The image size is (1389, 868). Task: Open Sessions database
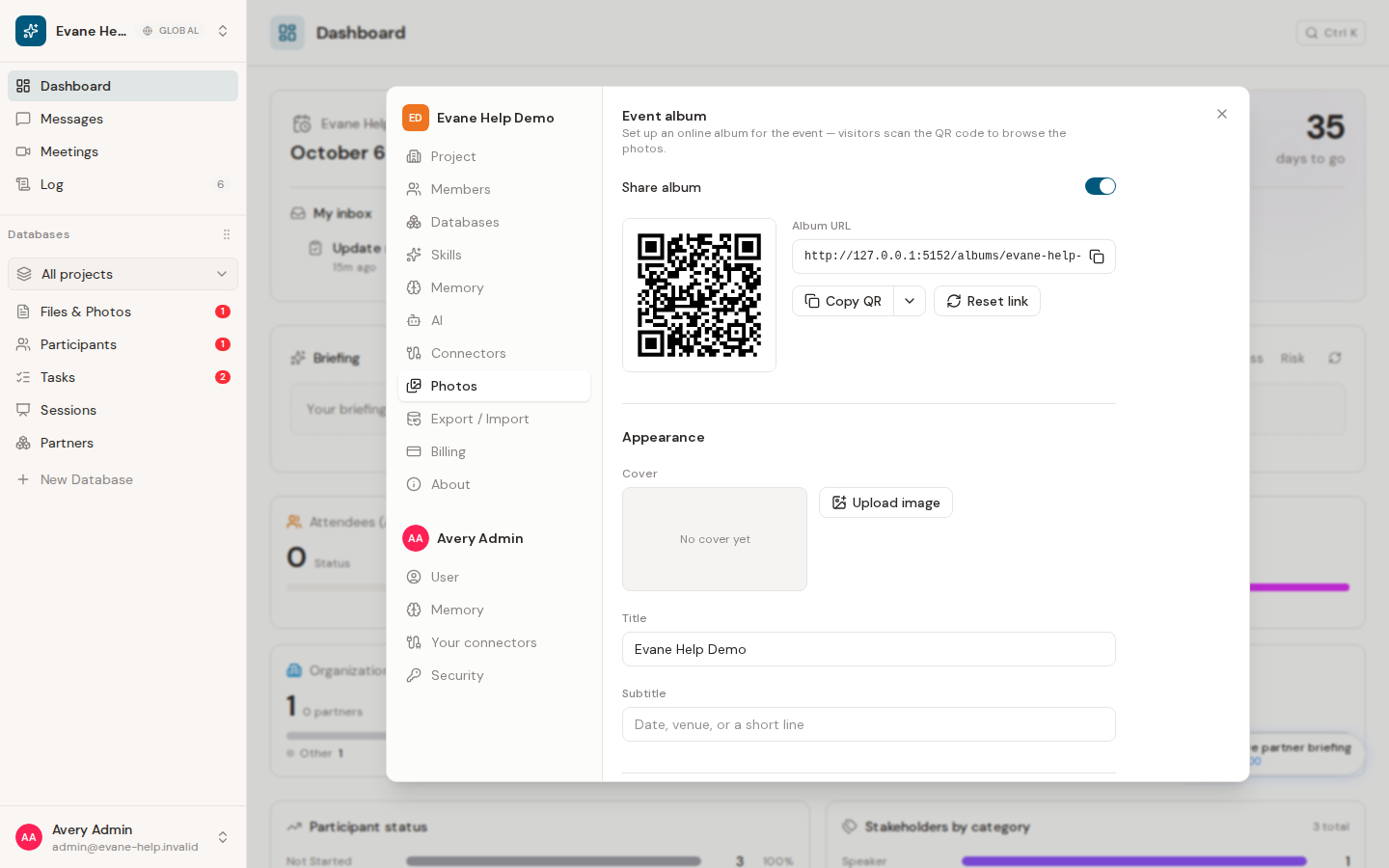[123, 410]
